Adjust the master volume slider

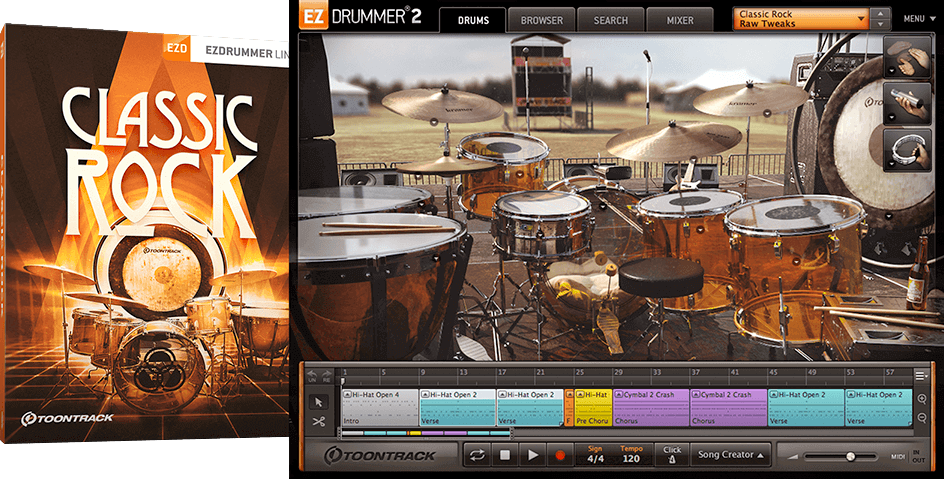click(850, 456)
